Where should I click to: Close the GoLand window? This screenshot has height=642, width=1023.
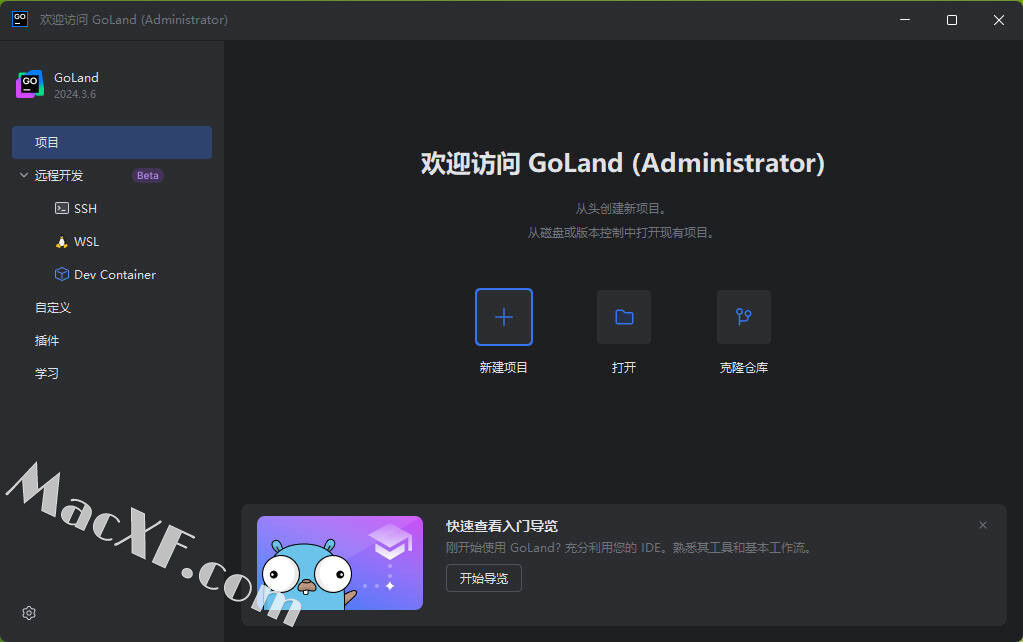point(999,20)
